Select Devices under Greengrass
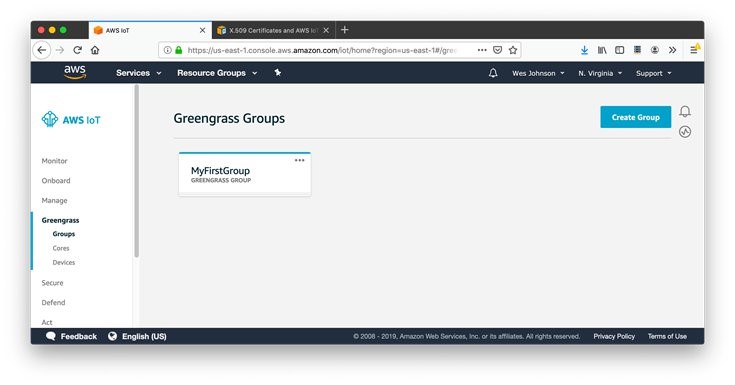This screenshot has height=385, width=735. (x=64, y=262)
